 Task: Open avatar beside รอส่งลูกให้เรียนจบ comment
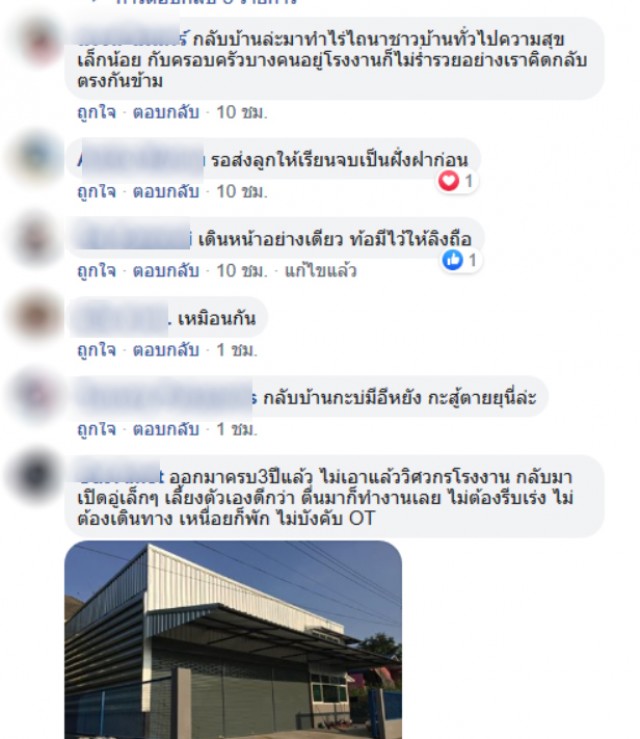pyautogui.click(x=37, y=157)
